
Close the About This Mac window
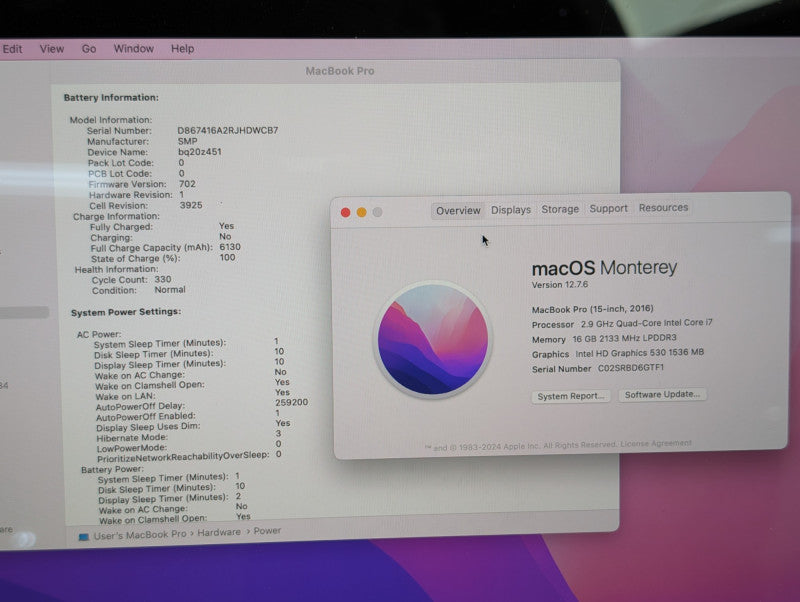(345, 212)
